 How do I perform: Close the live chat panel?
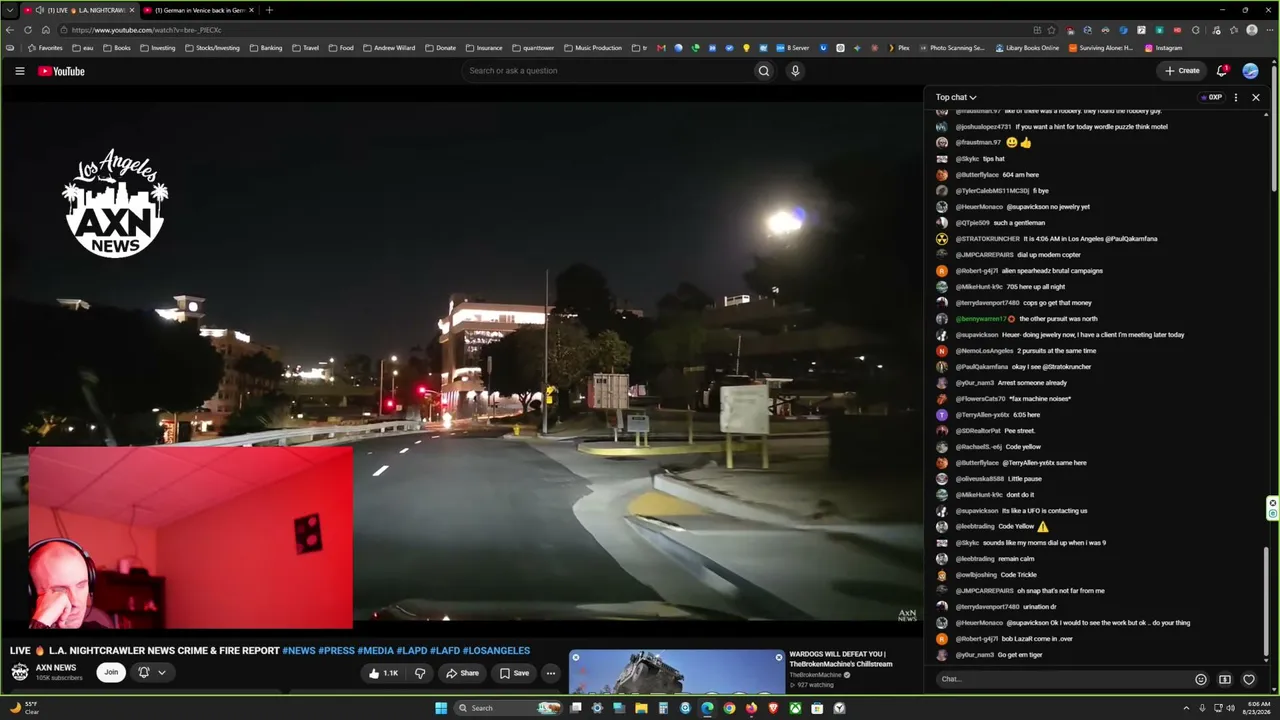[x=1256, y=97]
